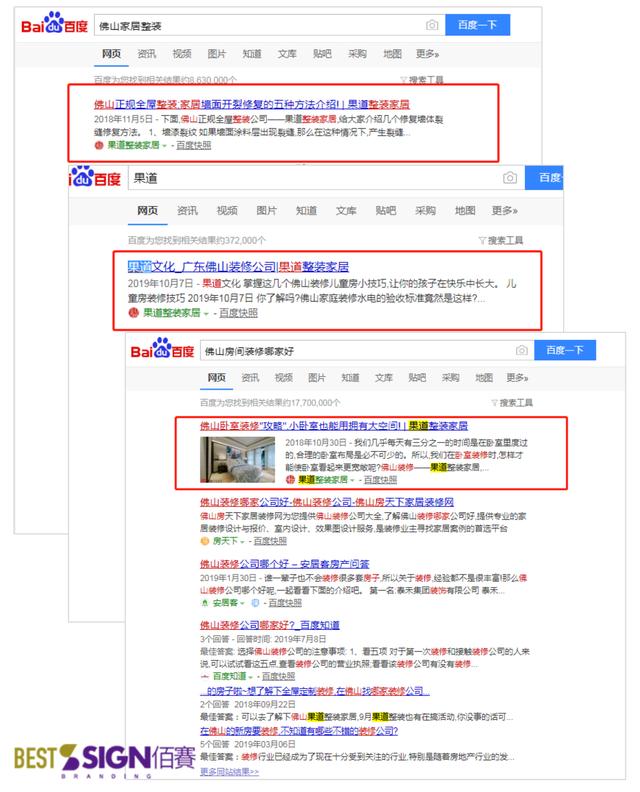Click camera icon in 果道 search window

click(x=510, y=178)
